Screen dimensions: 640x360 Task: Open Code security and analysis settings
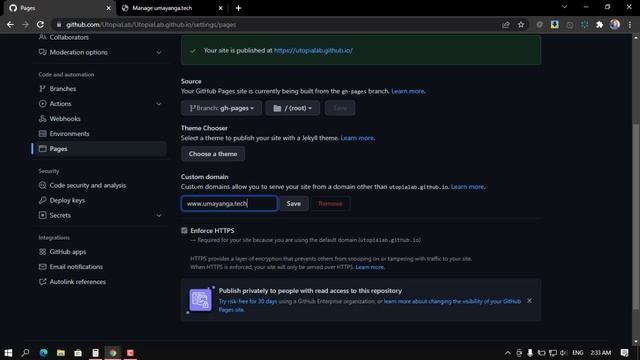point(87,185)
